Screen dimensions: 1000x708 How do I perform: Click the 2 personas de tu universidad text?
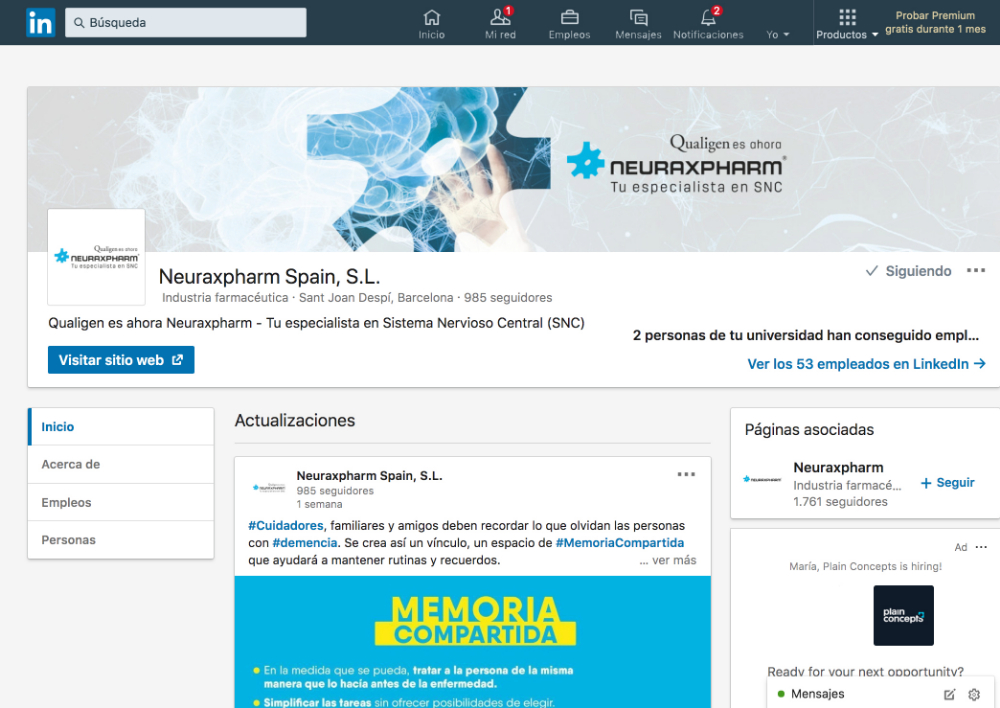tap(805, 336)
